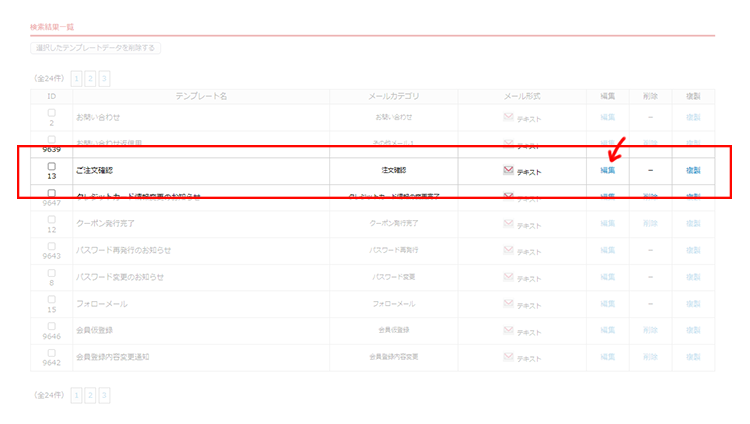Viewport: 750px width, 424px height.
Task: Check the box for パスワード再発行のお知らせ (ID 9643)
Action: pyautogui.click(x=51, y=246)
